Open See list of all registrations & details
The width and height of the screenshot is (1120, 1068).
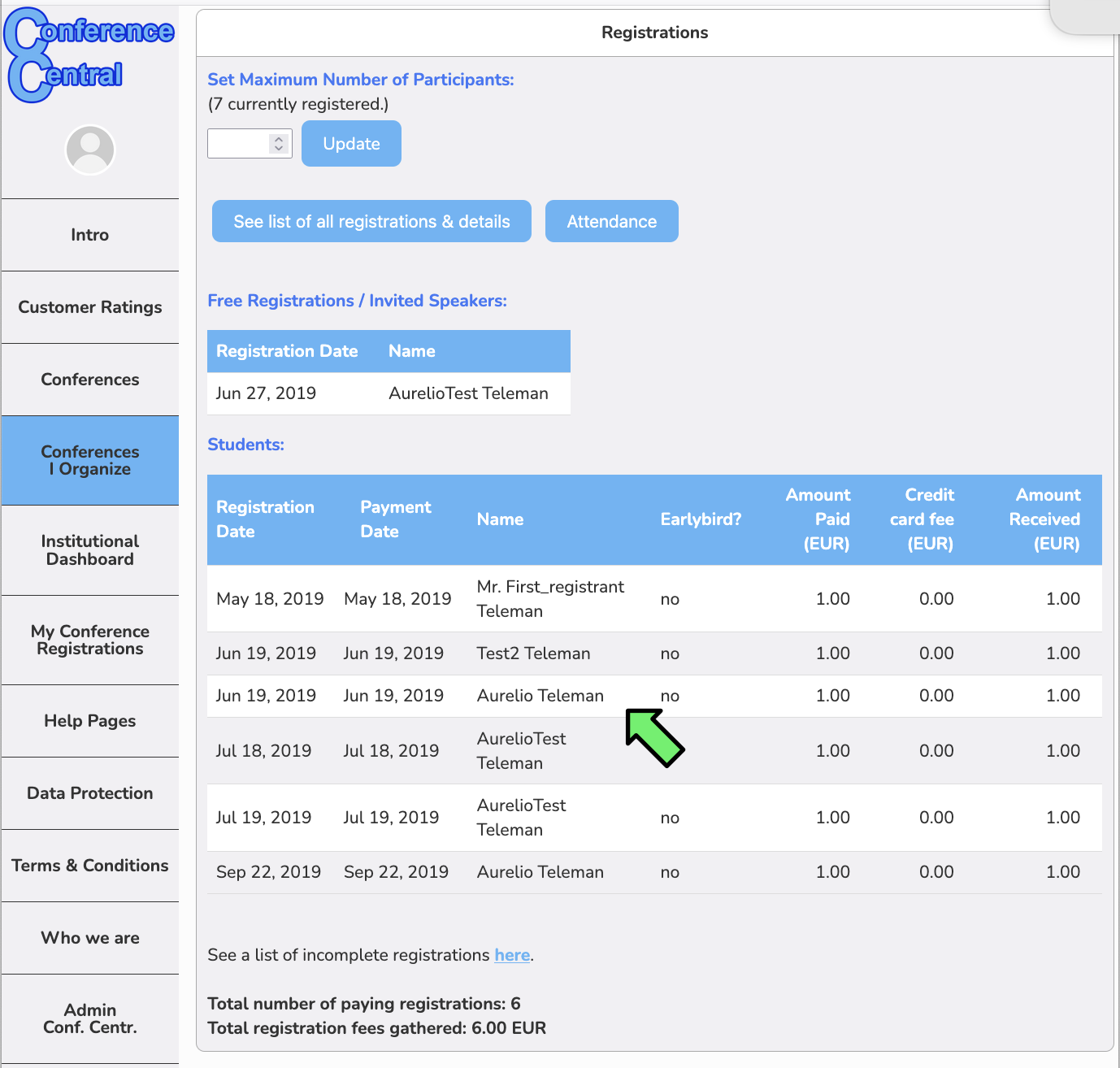click(x=371, y=221)
